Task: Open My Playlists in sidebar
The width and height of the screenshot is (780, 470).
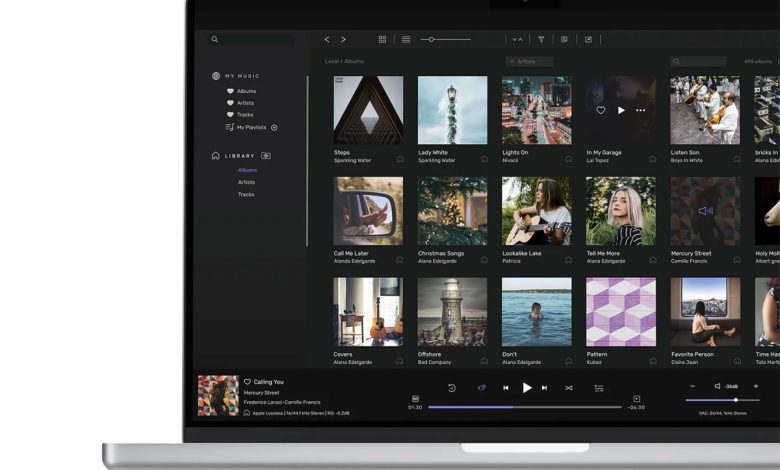Action: tap(251, 128)
